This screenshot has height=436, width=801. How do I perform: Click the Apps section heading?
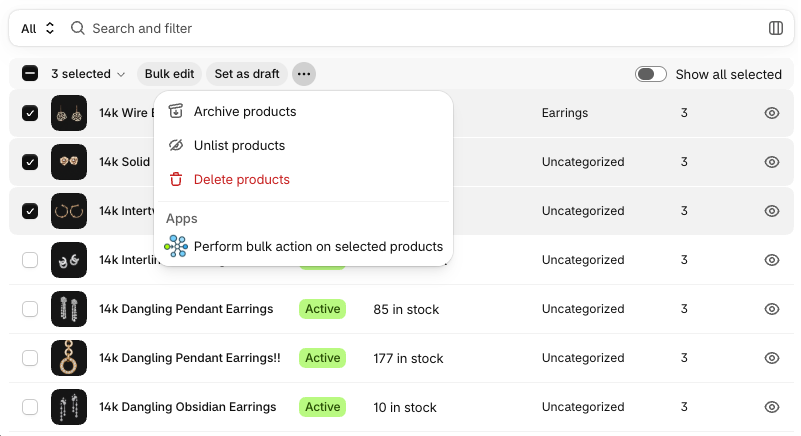182,219
